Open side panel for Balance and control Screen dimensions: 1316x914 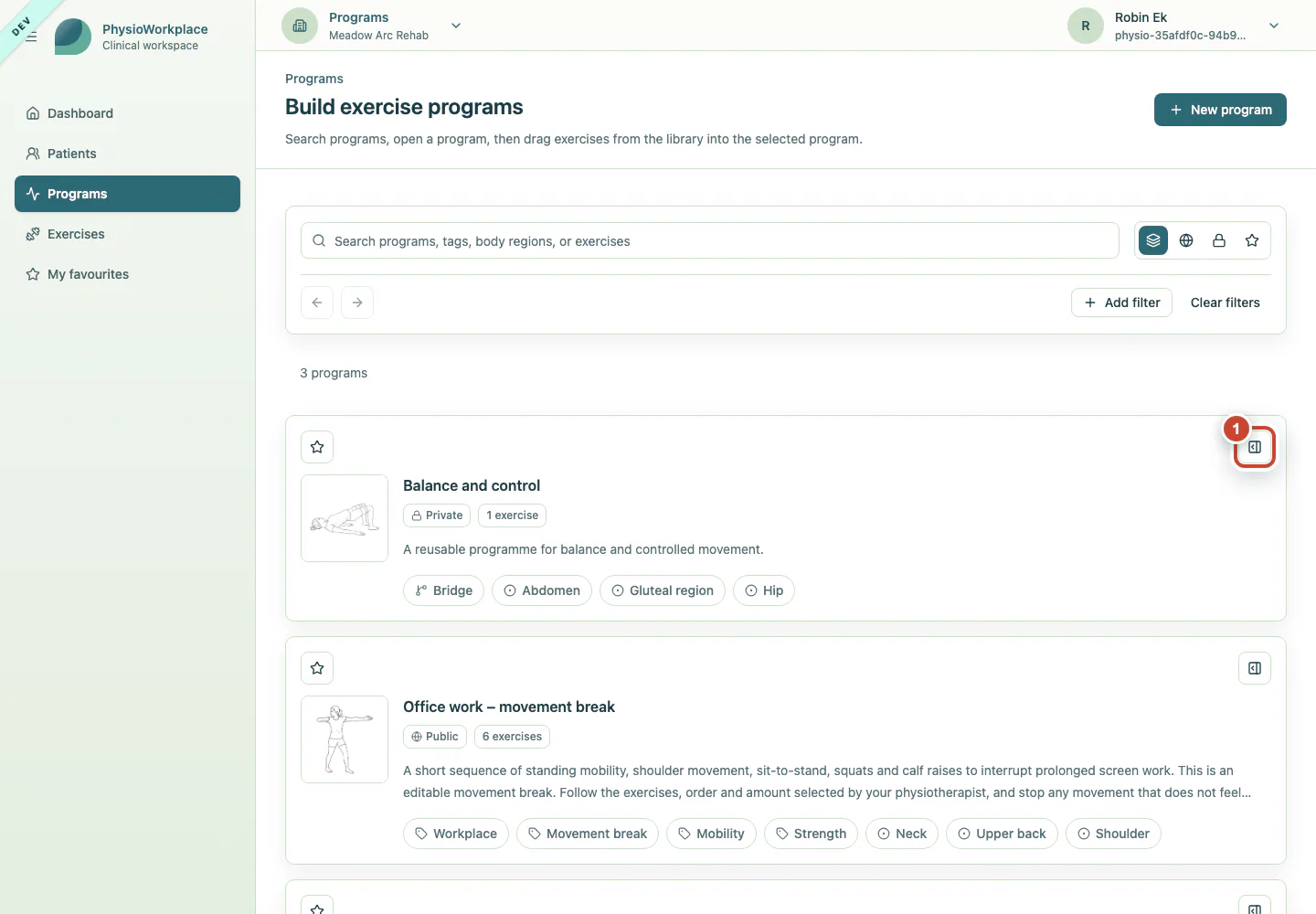coord(1255,447)
